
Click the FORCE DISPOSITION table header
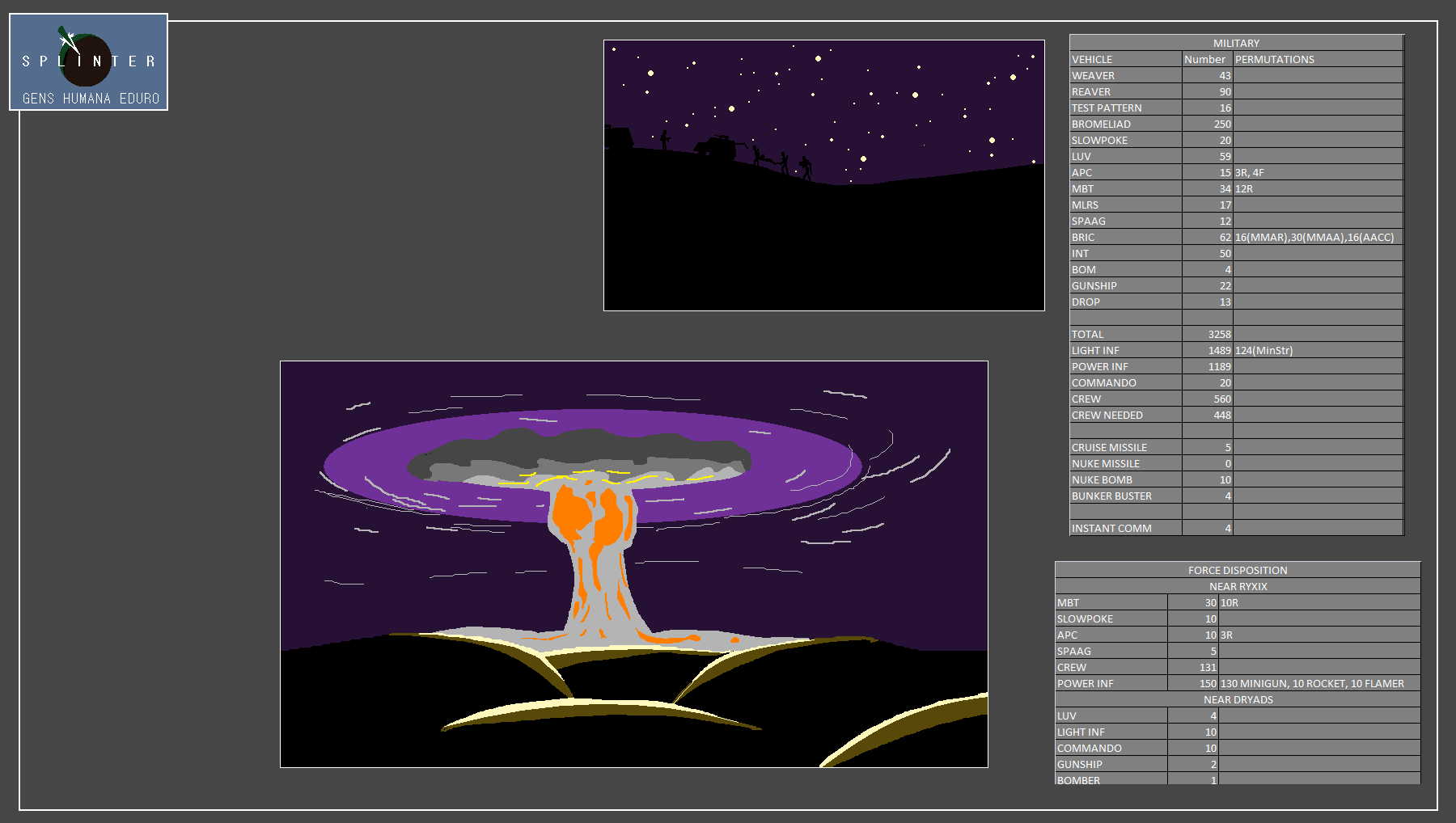point(1237,570)
